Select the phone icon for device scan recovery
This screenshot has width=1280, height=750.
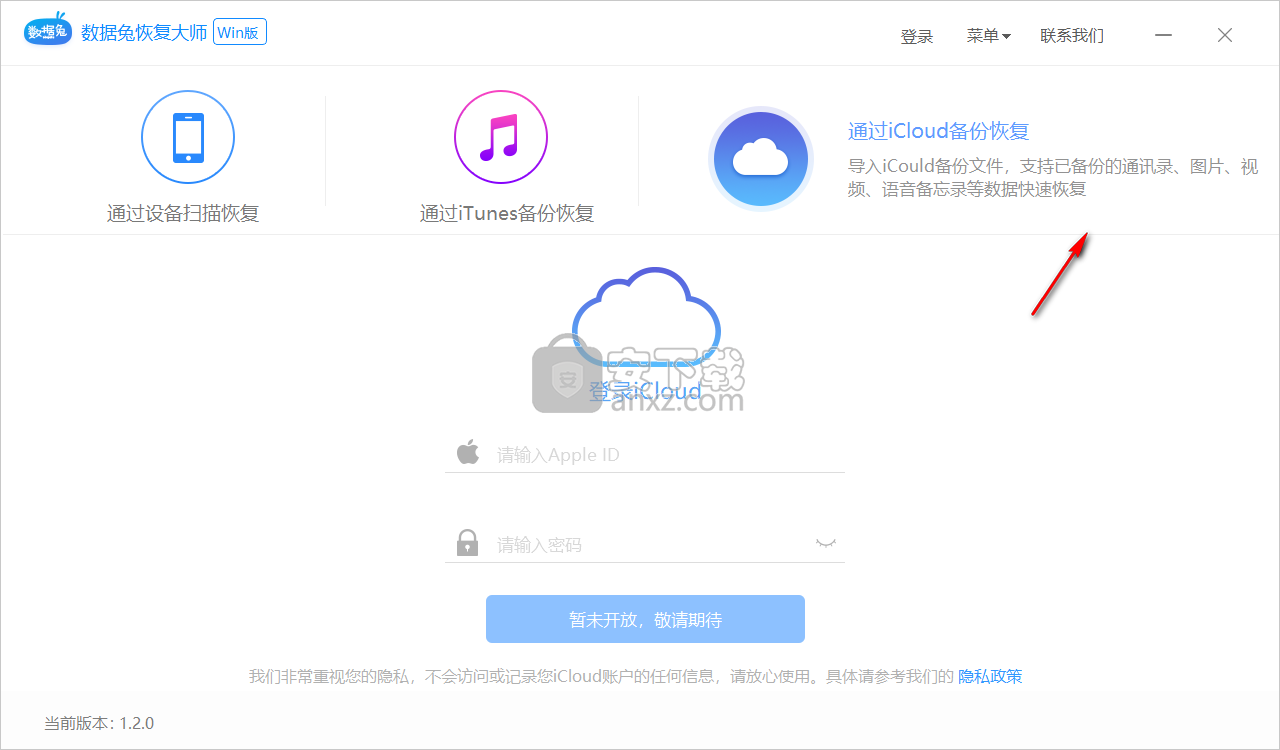pos(188,137)
